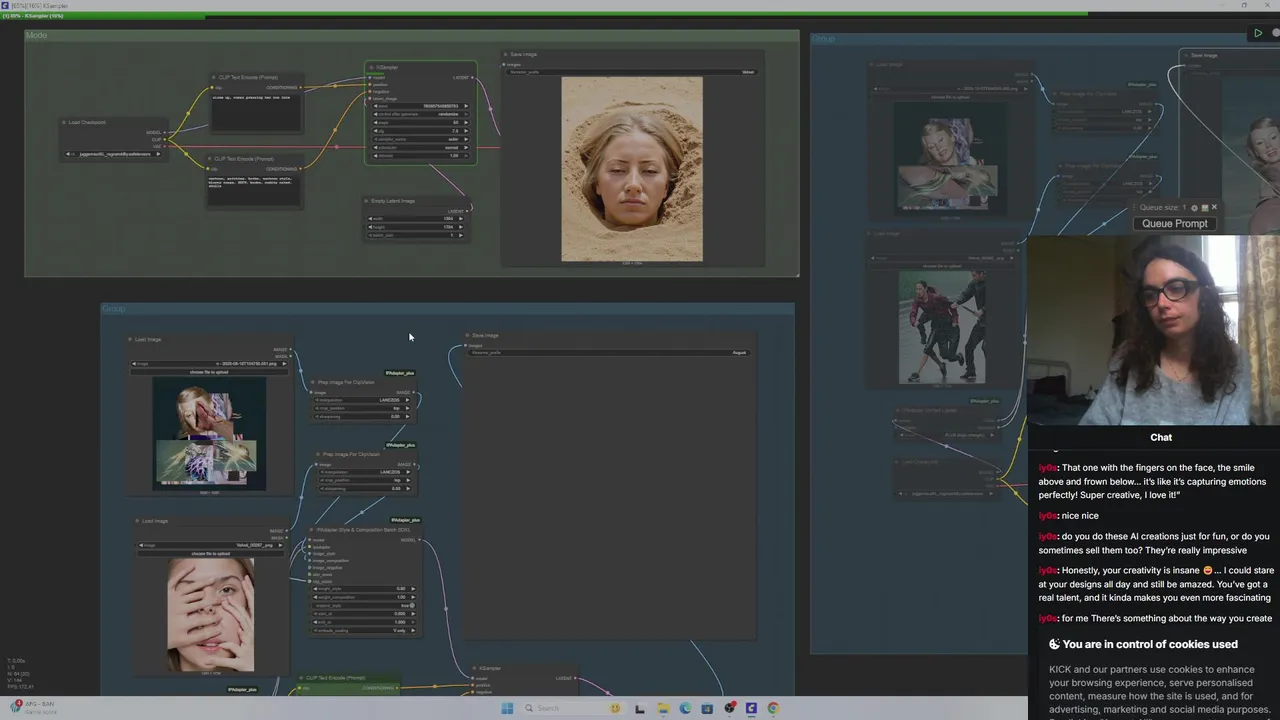Screen dimensions: 1280x720
Task: Open File Explorer from the taskbar
Action: click(x=663, y=708)
